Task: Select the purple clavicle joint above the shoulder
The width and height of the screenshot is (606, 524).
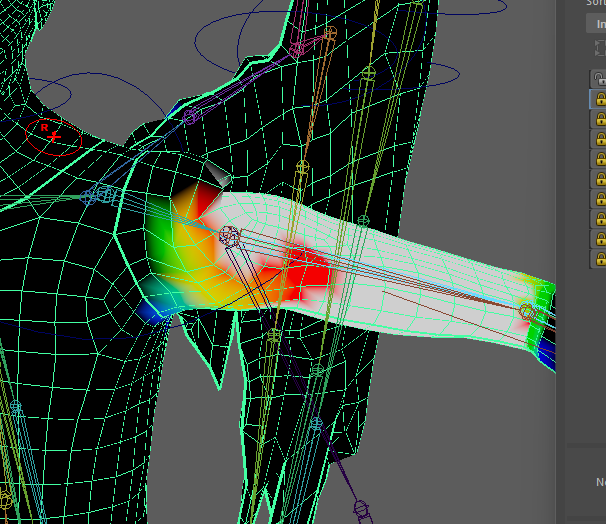Action: pos(190,116)
